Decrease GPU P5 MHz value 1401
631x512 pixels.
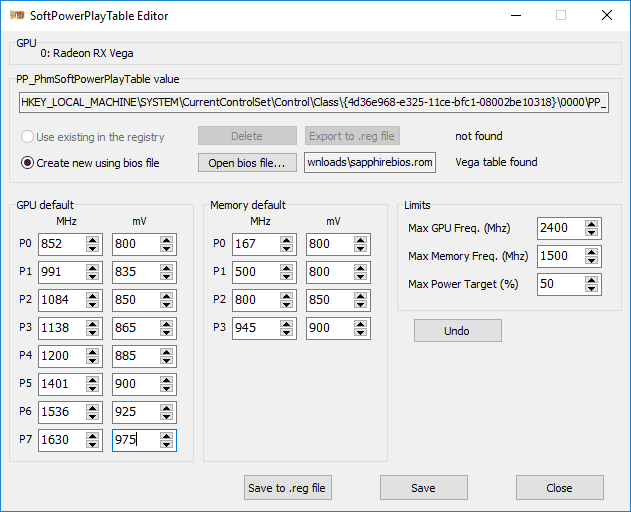93,388
